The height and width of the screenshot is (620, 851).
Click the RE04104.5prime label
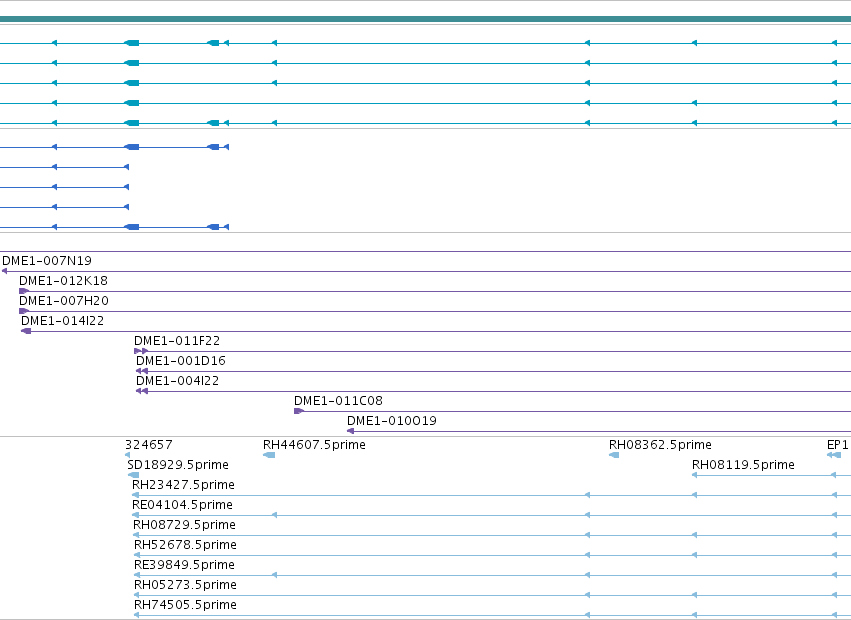click(182, 505)
